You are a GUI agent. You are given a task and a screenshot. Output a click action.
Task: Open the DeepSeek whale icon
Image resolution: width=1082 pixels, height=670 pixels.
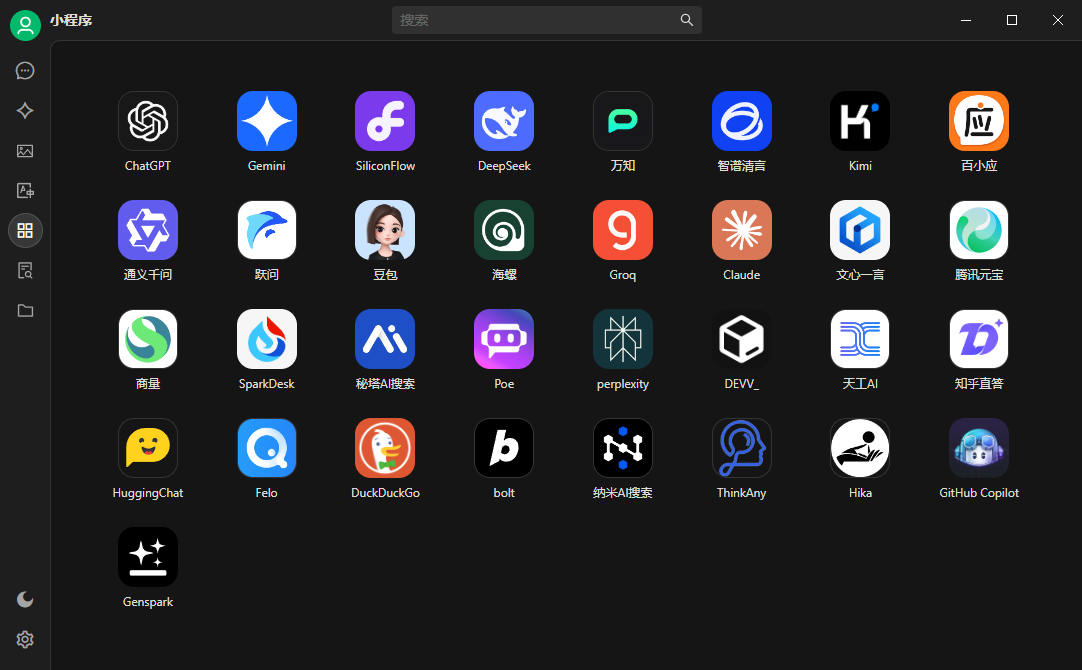504,121
